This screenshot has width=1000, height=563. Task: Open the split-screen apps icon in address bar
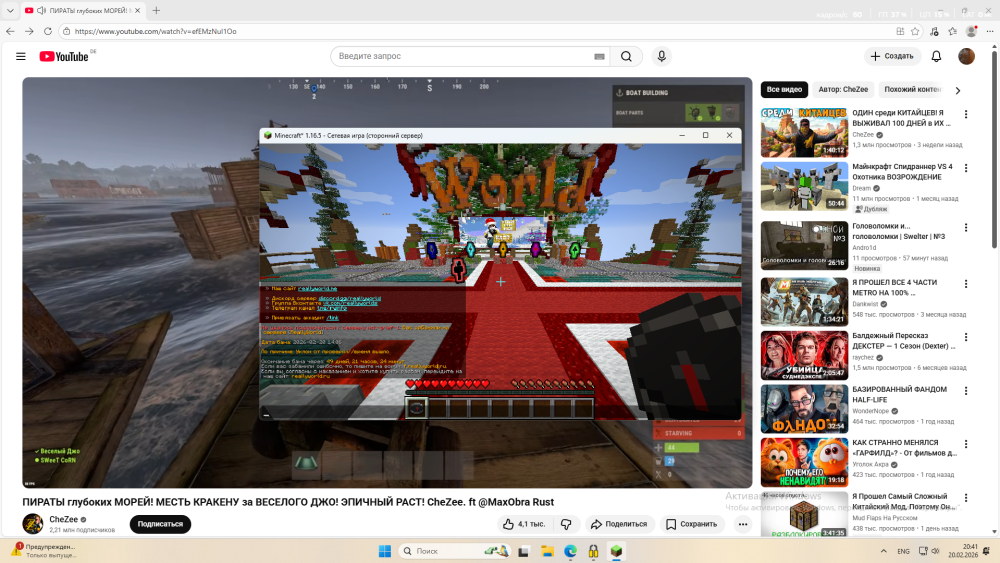(900, 31)
